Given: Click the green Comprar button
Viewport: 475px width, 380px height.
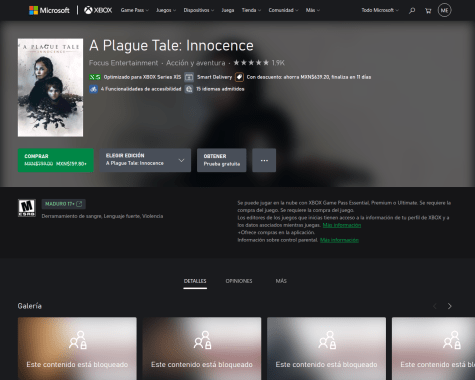Looking at the screenshot, I should [x=56, y=160].
